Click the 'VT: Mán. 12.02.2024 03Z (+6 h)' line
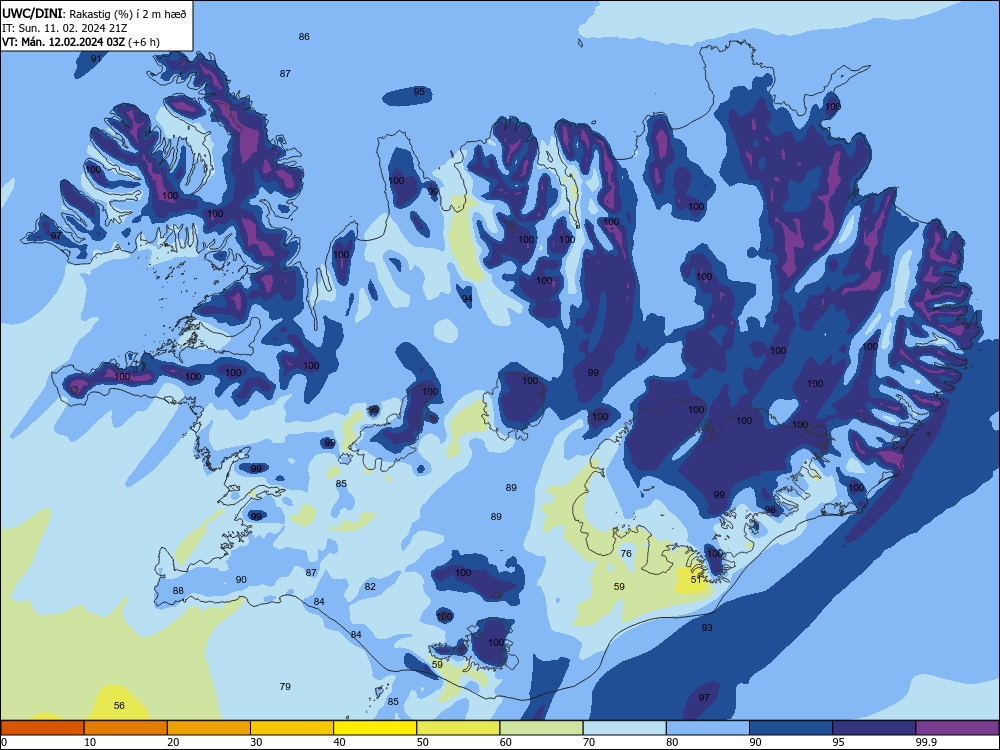Screen dimensions: 1000x750 pyautogui.click(x=81, y=42)
